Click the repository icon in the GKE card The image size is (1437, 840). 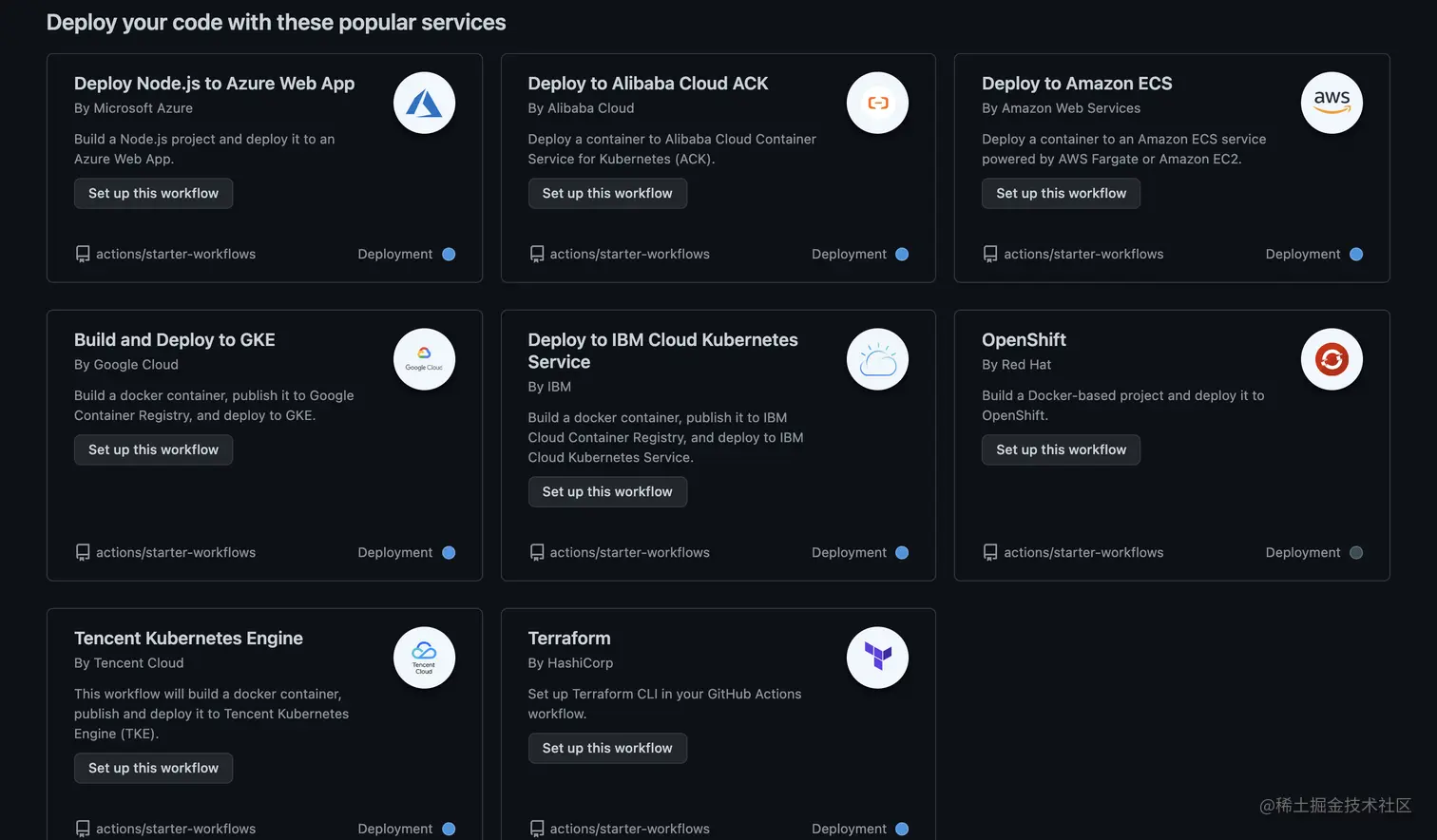pos(83,552)
